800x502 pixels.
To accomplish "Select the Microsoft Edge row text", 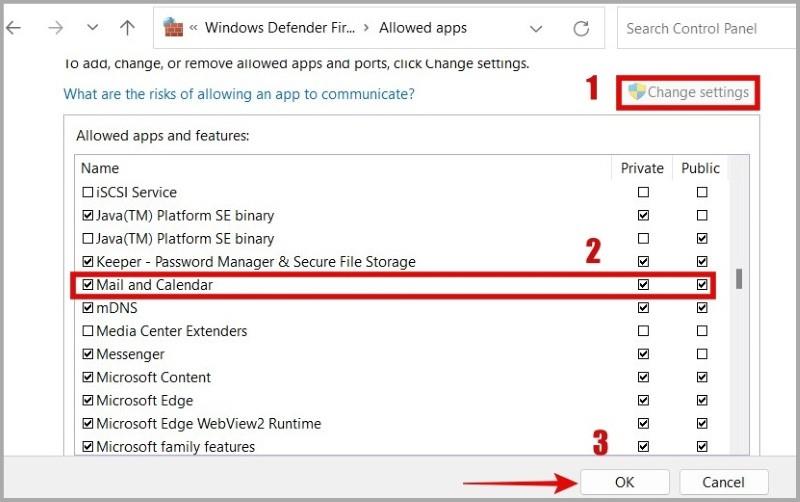I will click(x=145, y=401).
